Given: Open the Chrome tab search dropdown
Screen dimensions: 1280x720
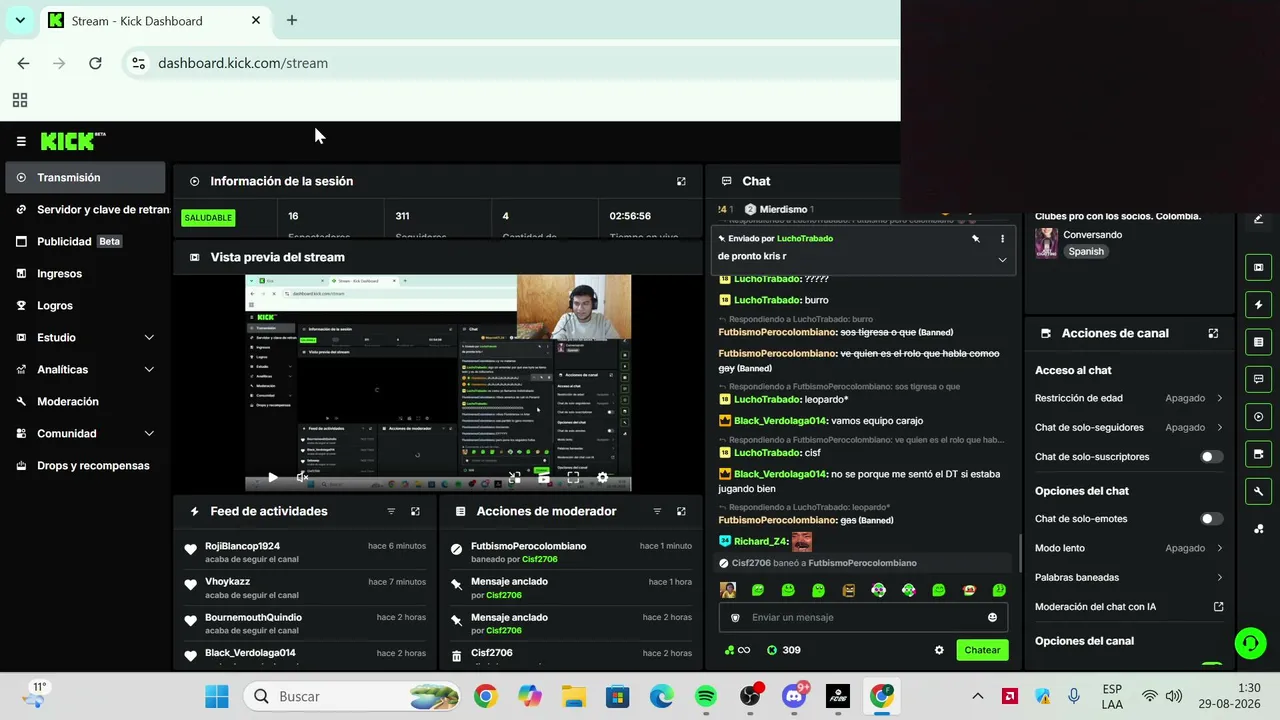Looking at the screenshot, I should (20, 20).
